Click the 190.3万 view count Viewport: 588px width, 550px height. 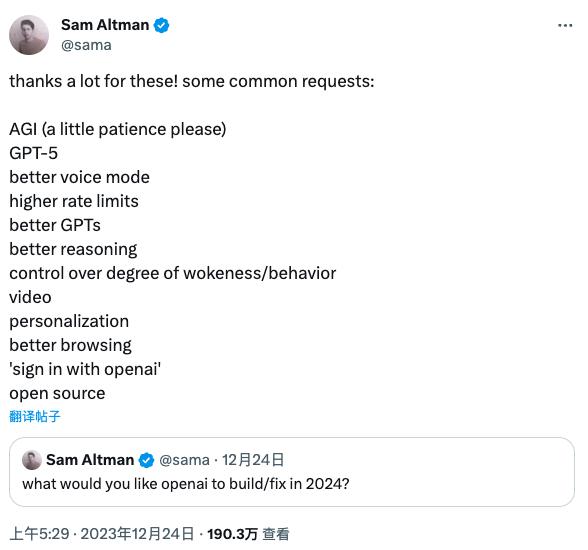click(x=232, y=534)
